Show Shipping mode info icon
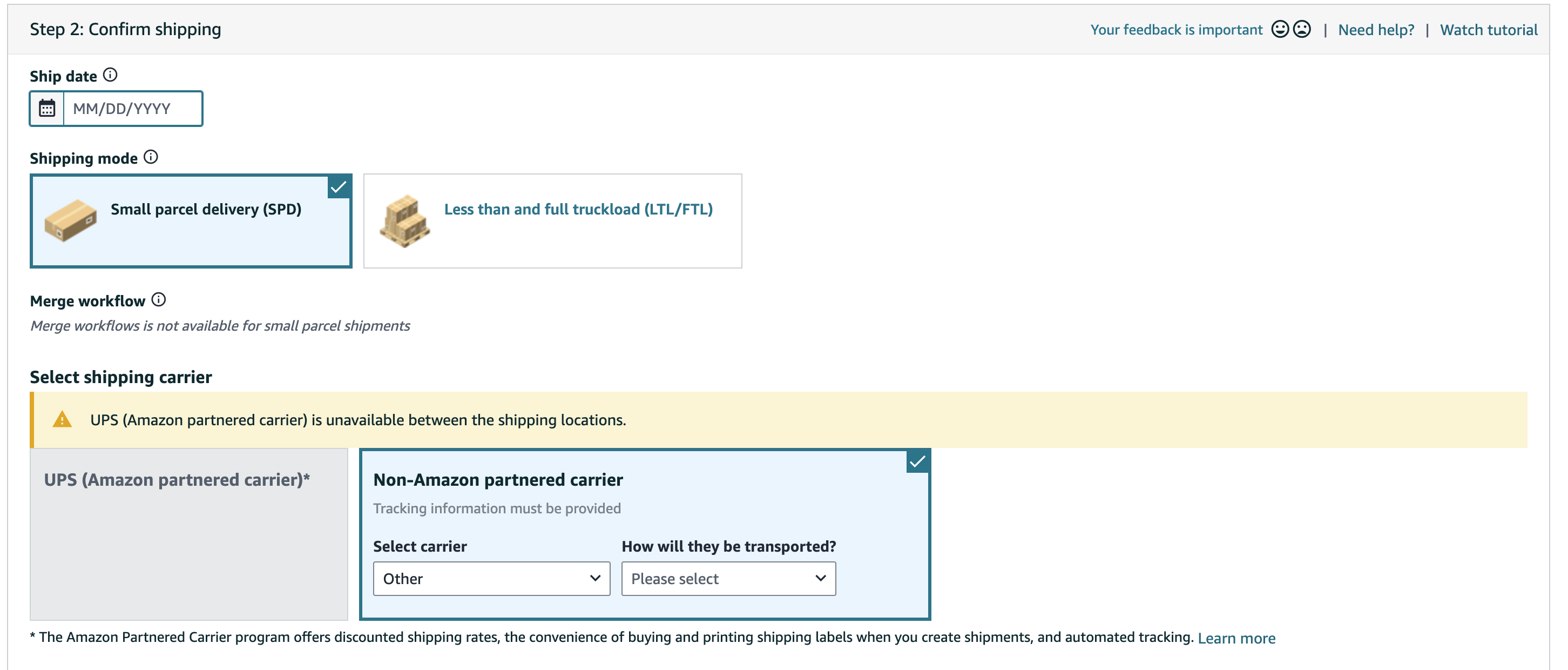 pyautogui.click(x=151, y=157)
